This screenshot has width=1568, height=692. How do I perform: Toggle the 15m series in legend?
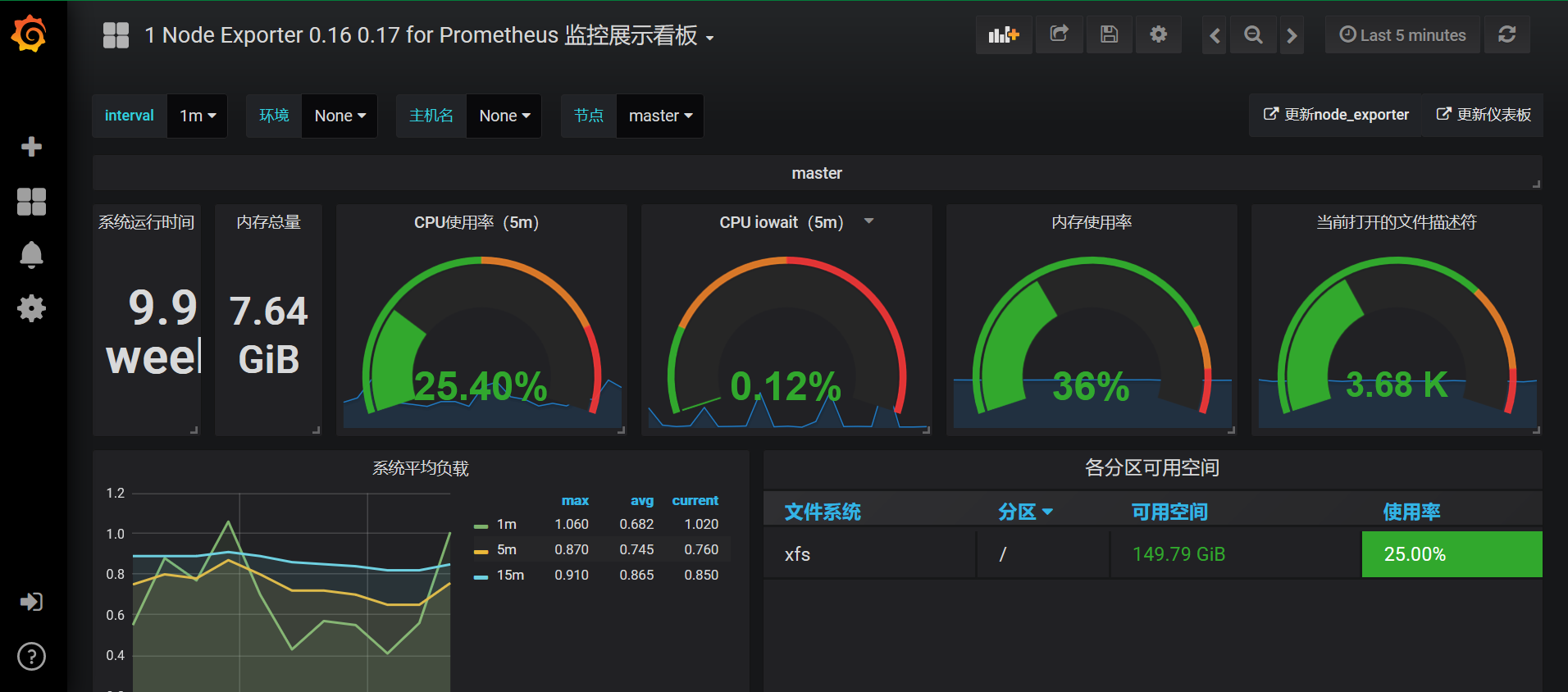(510, 575)
